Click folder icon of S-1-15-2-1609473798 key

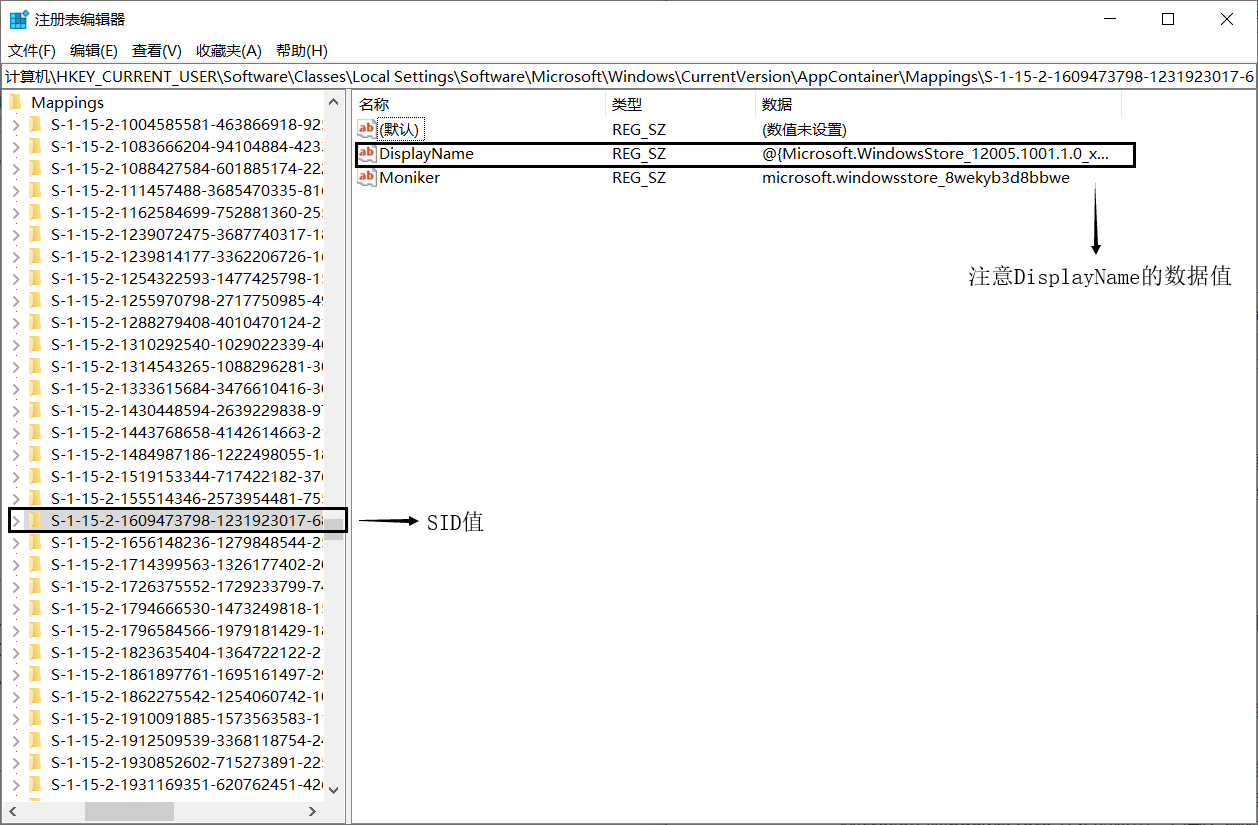[36, 520]
